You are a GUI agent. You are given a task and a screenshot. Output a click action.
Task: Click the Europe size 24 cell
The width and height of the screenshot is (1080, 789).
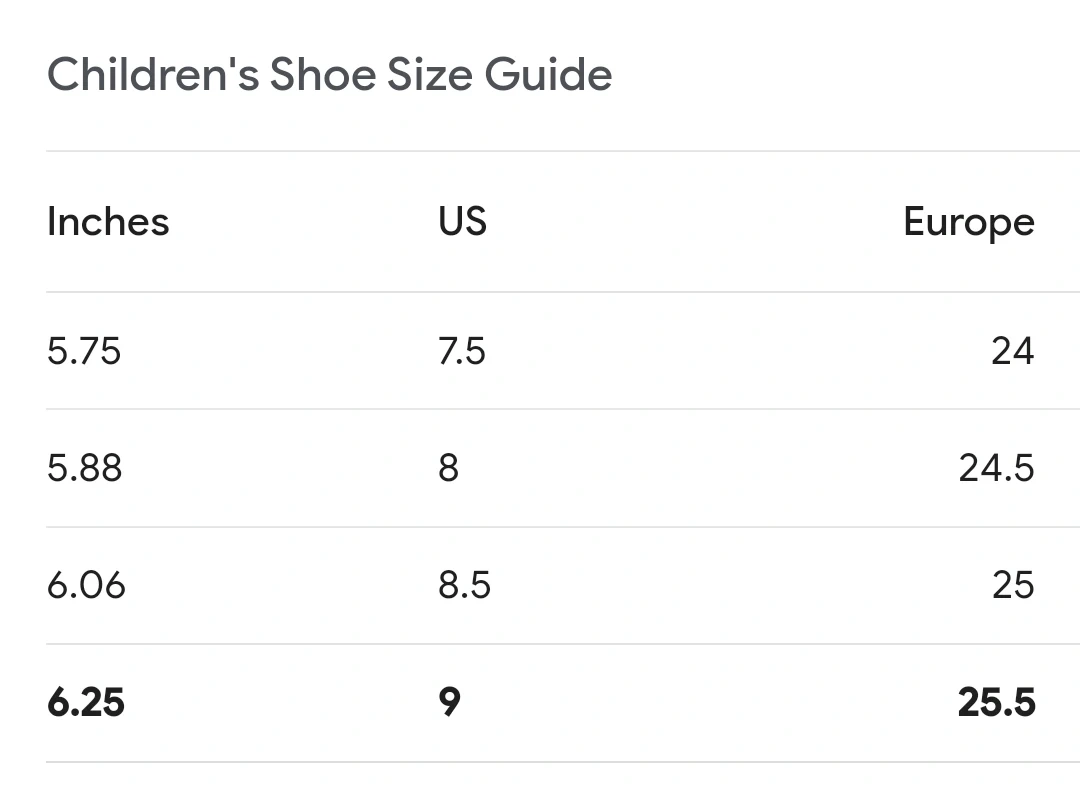pyautogui.click(x=1012, y=351)
